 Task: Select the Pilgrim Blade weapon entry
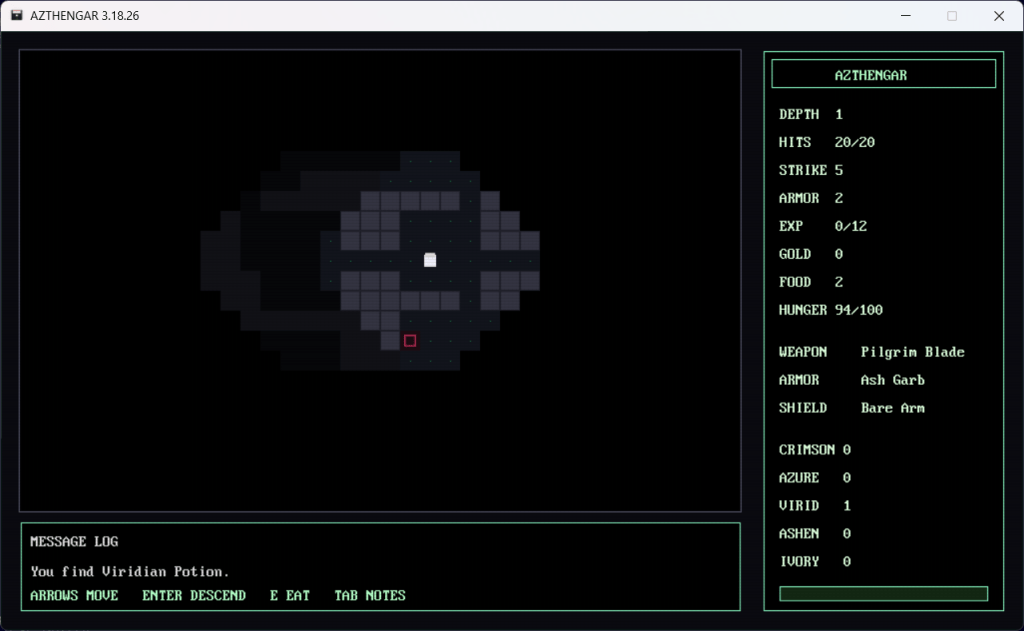click(912, 352)
